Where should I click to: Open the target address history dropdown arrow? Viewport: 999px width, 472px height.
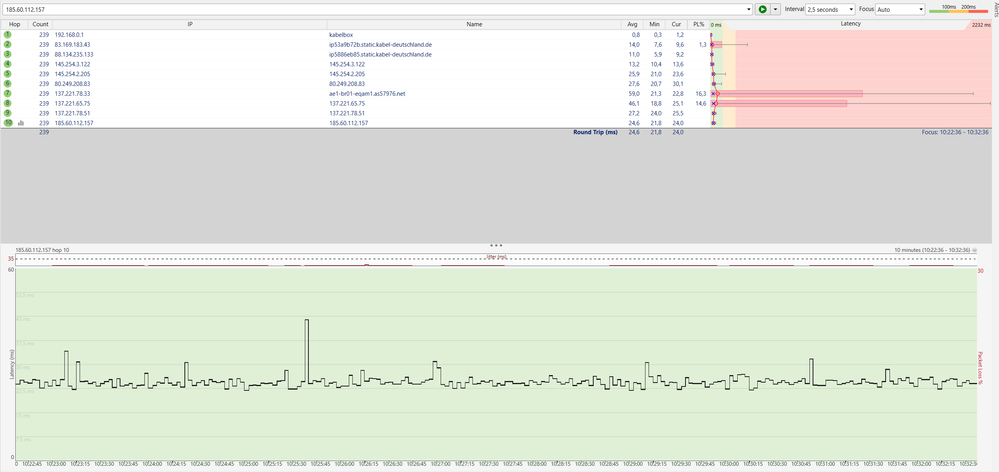[x=749, y=10]
